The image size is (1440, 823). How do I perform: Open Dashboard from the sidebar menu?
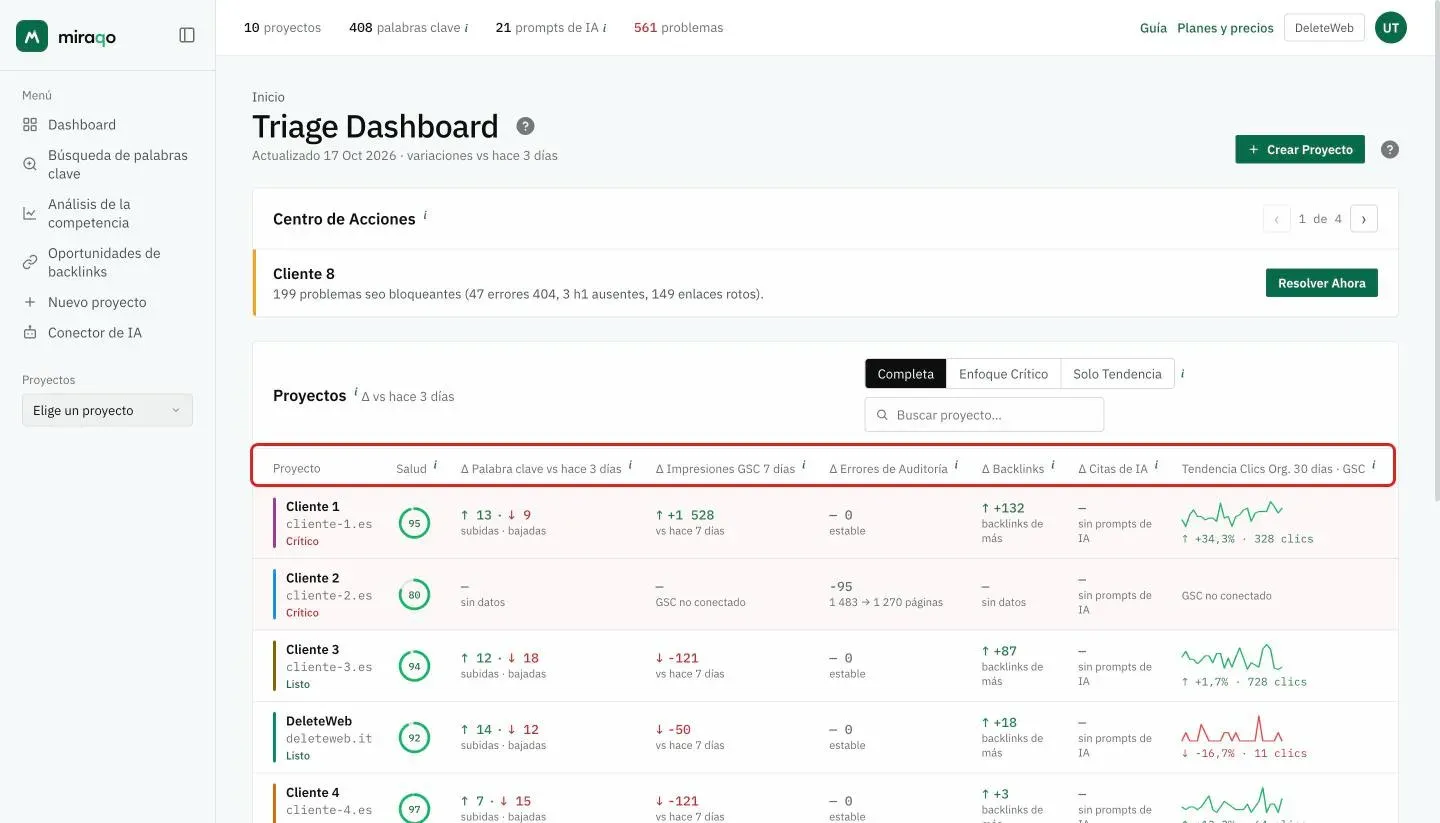coord(82,125)
